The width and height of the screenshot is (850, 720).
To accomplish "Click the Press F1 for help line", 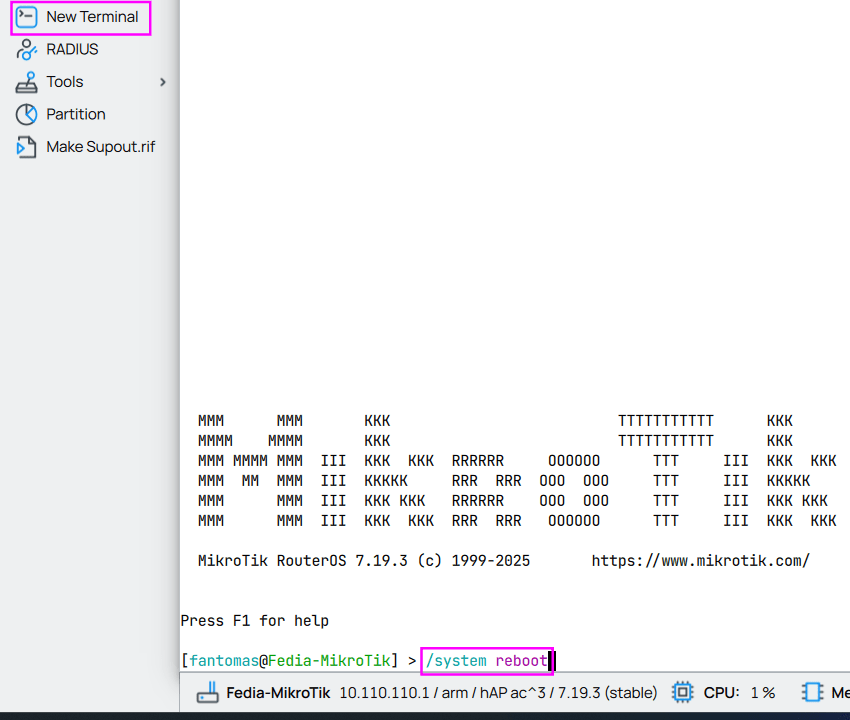I will tap(255, 621).
